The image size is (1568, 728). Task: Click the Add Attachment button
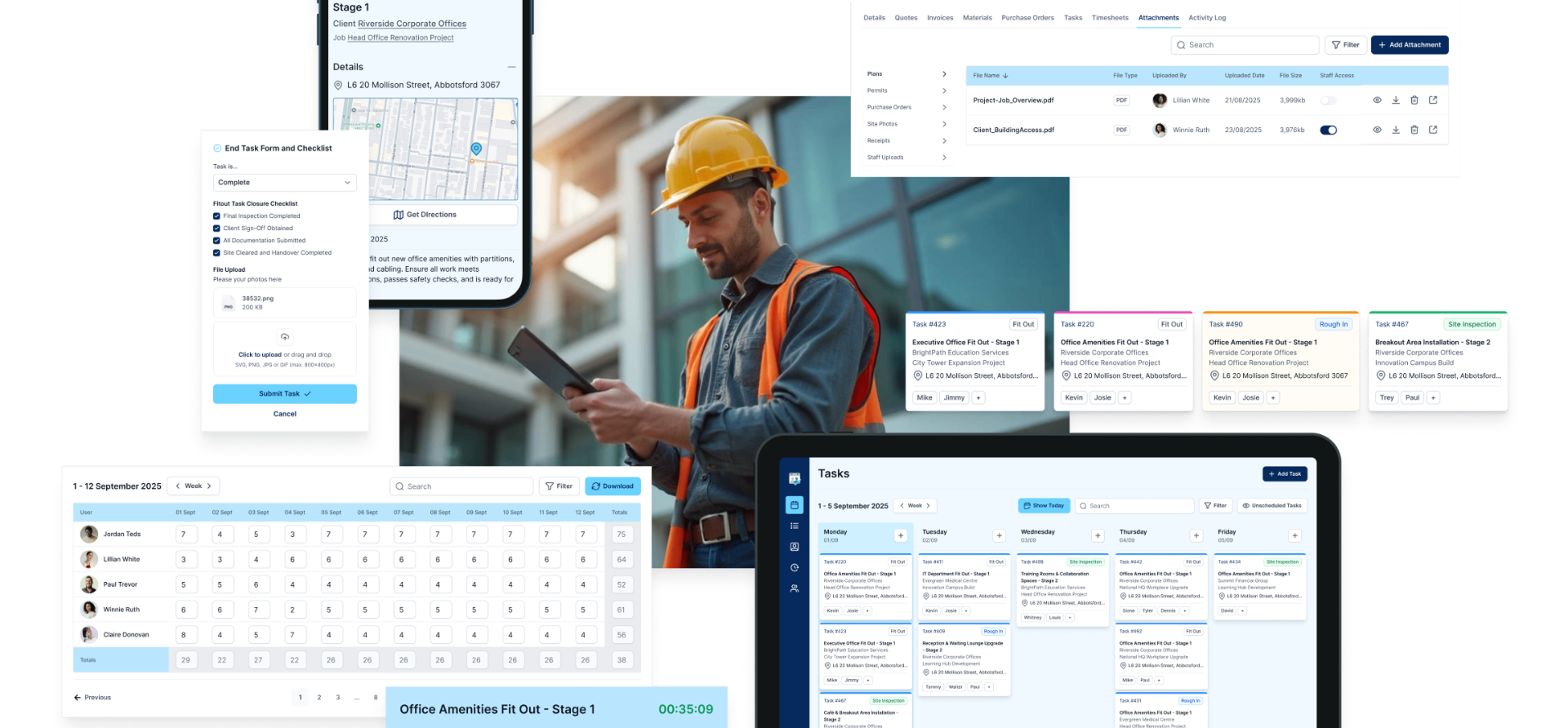point(1410,45)
